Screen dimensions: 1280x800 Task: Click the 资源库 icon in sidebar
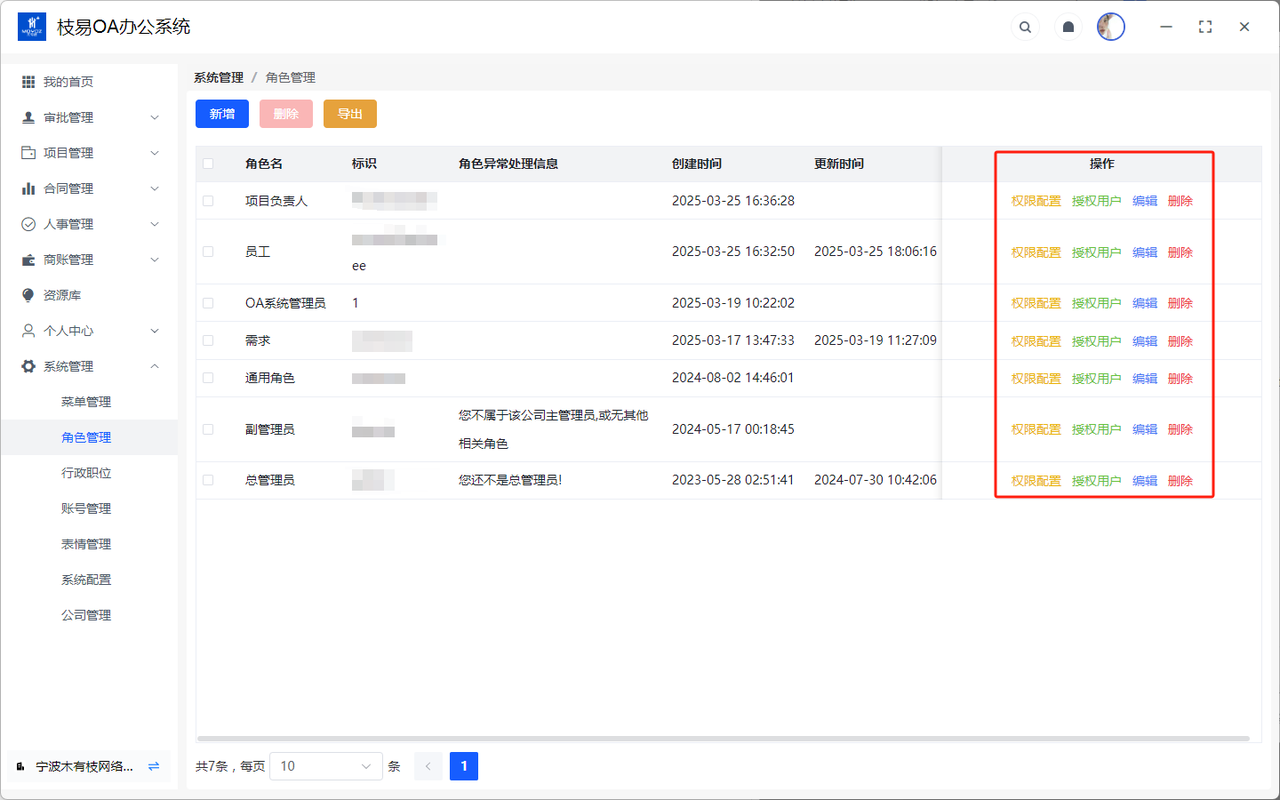coord(28,295)
